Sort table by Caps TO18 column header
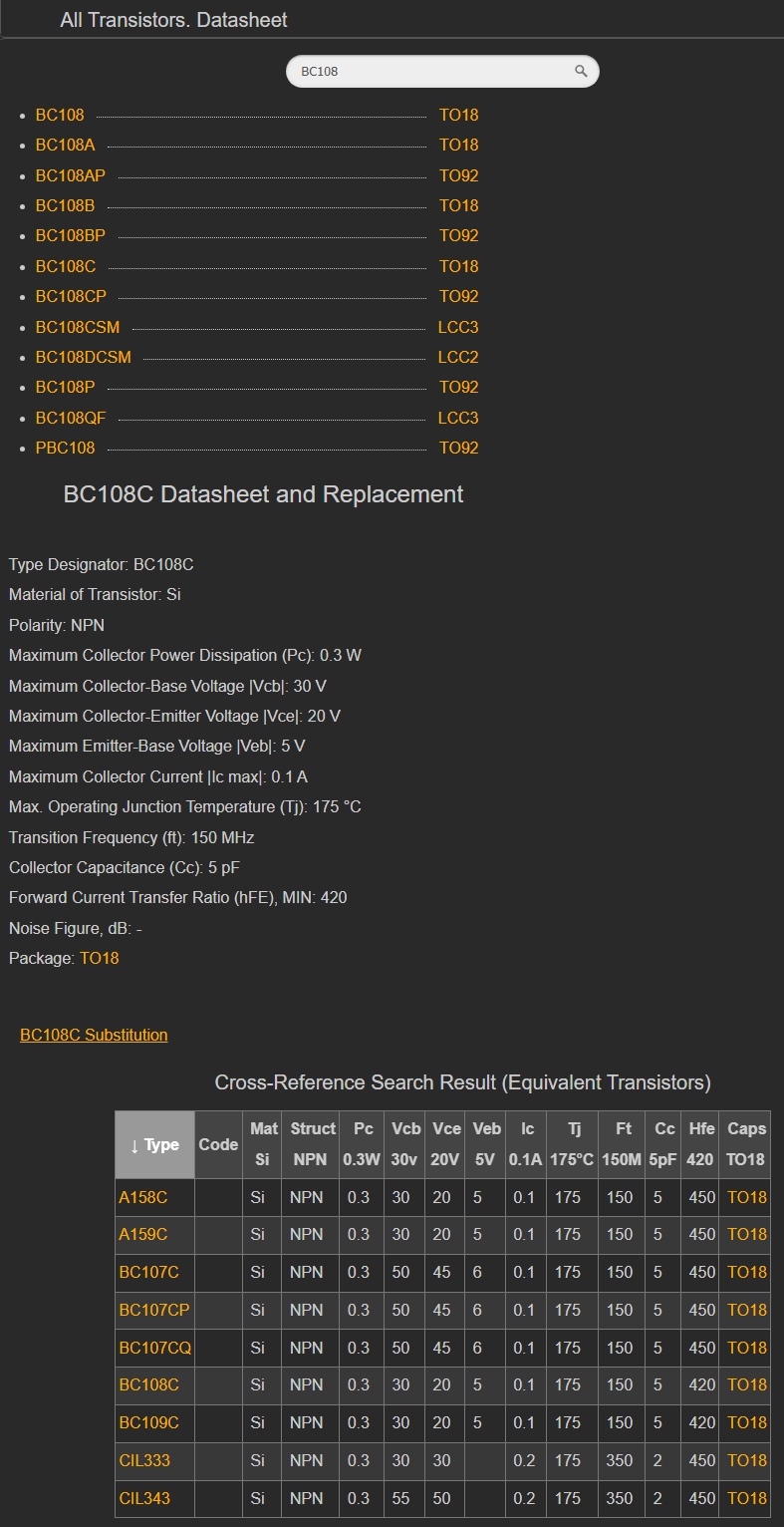Image resolution: width=784 pixels, height=1527 pixels. tap(746, 1145)
